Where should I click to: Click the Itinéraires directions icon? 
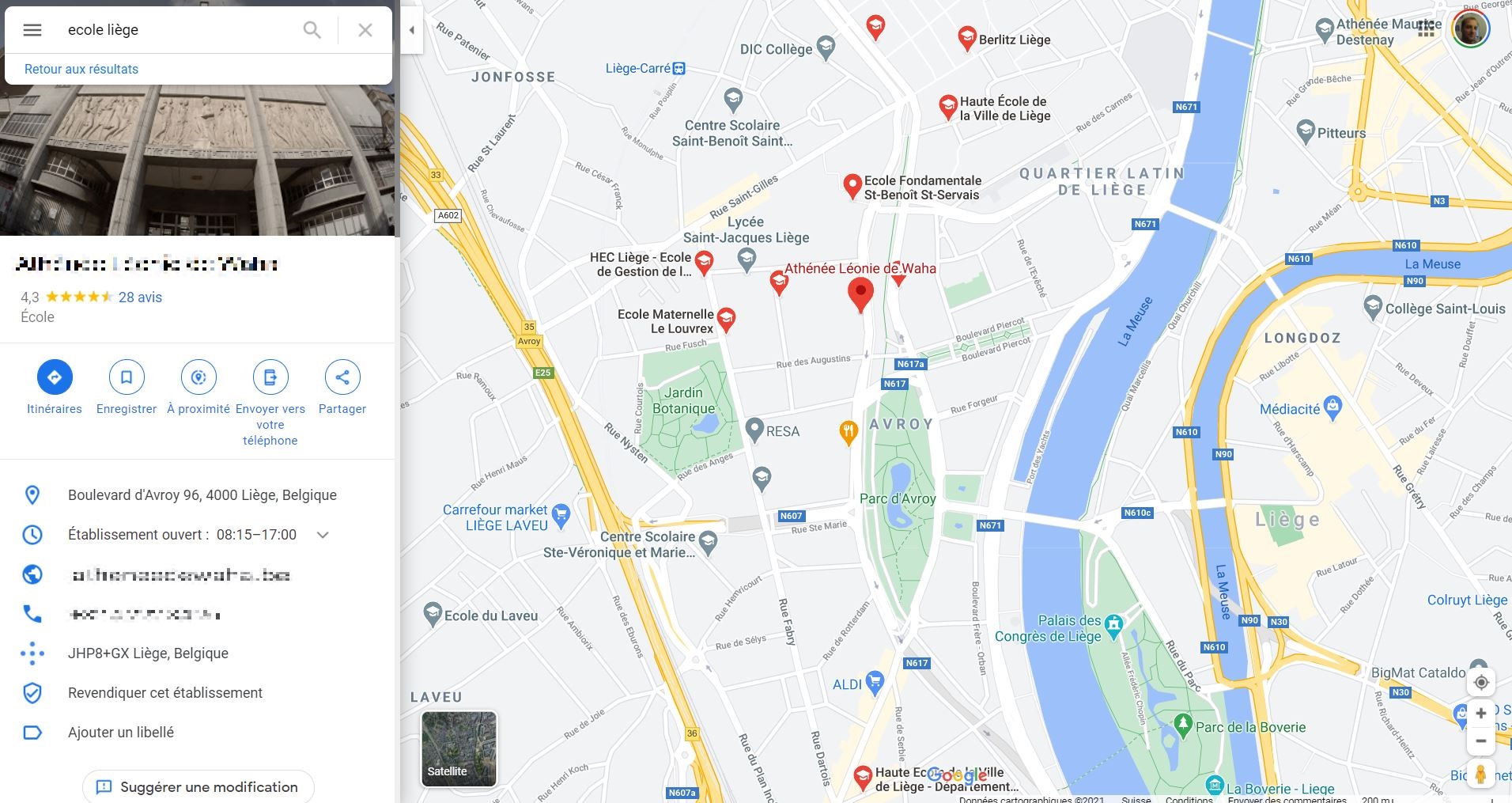click(55, 377)
